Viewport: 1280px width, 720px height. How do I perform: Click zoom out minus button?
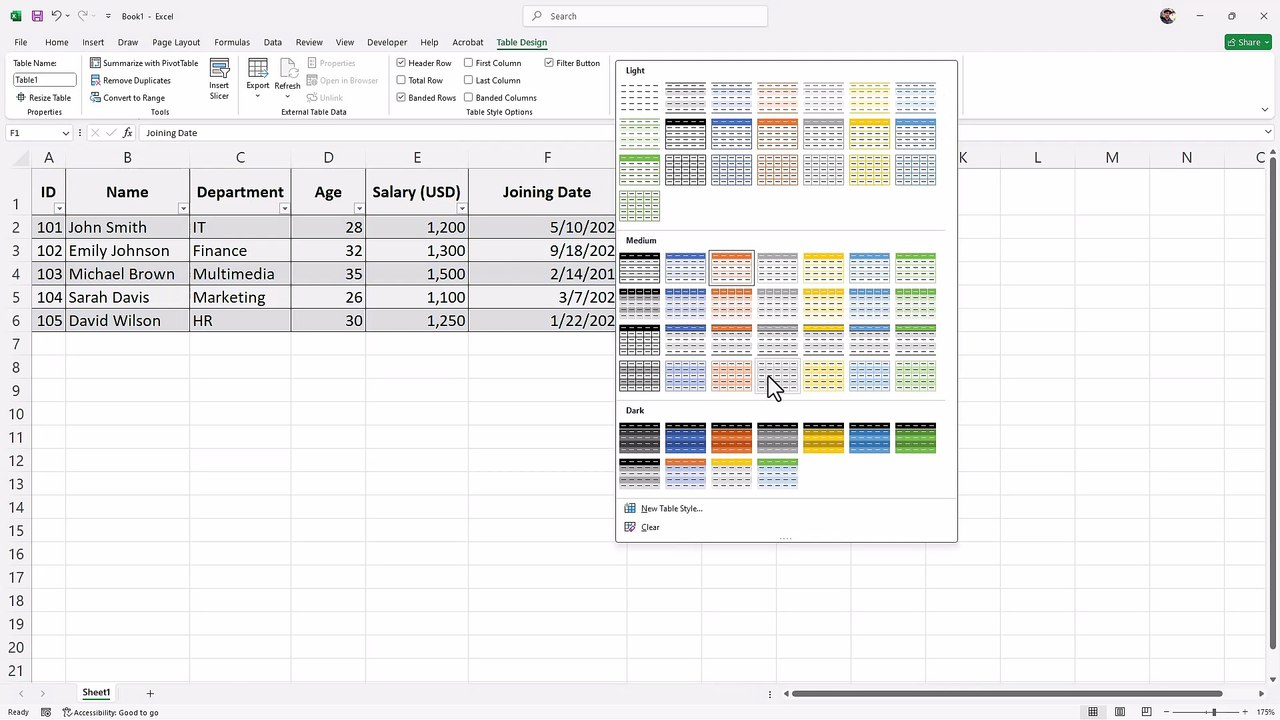pos(1167,712)
